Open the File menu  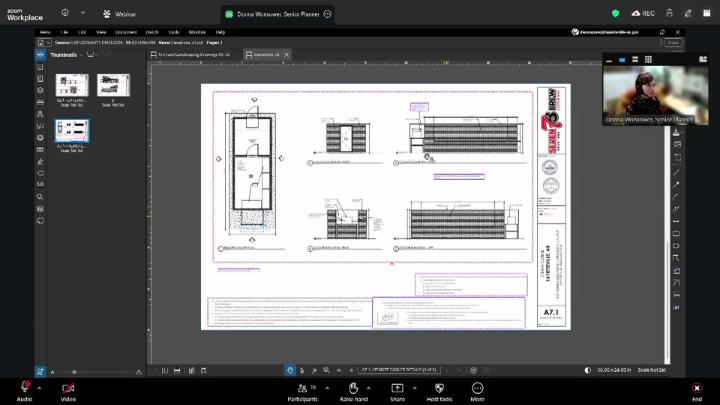[x=64, y=32]
